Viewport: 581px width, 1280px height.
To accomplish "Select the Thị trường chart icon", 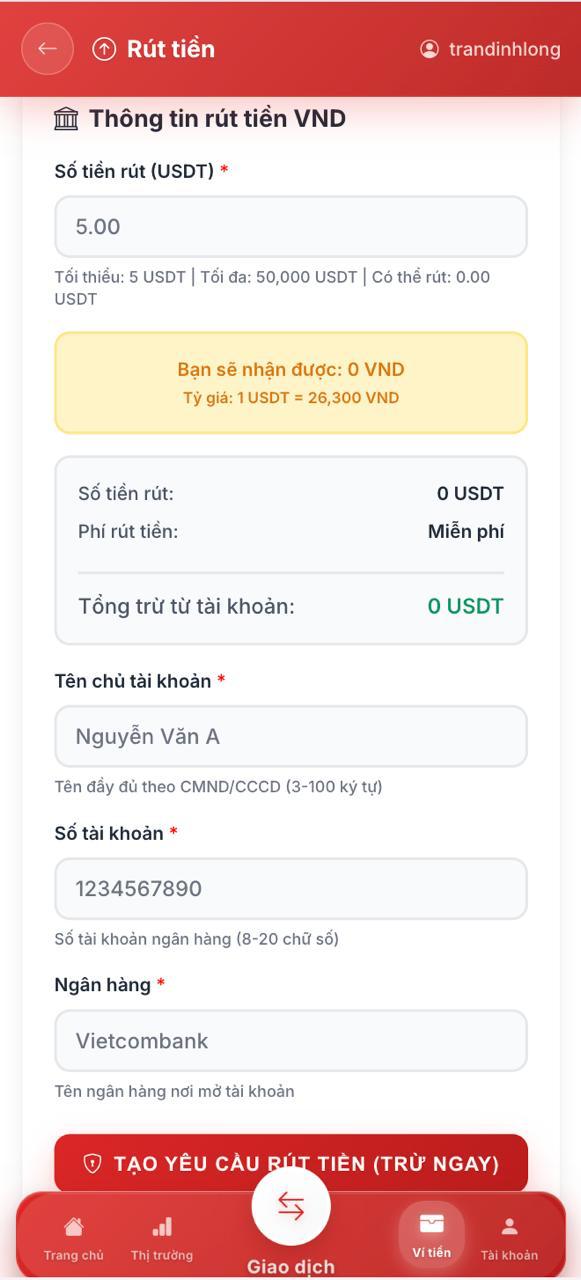I will [163, 1224].
